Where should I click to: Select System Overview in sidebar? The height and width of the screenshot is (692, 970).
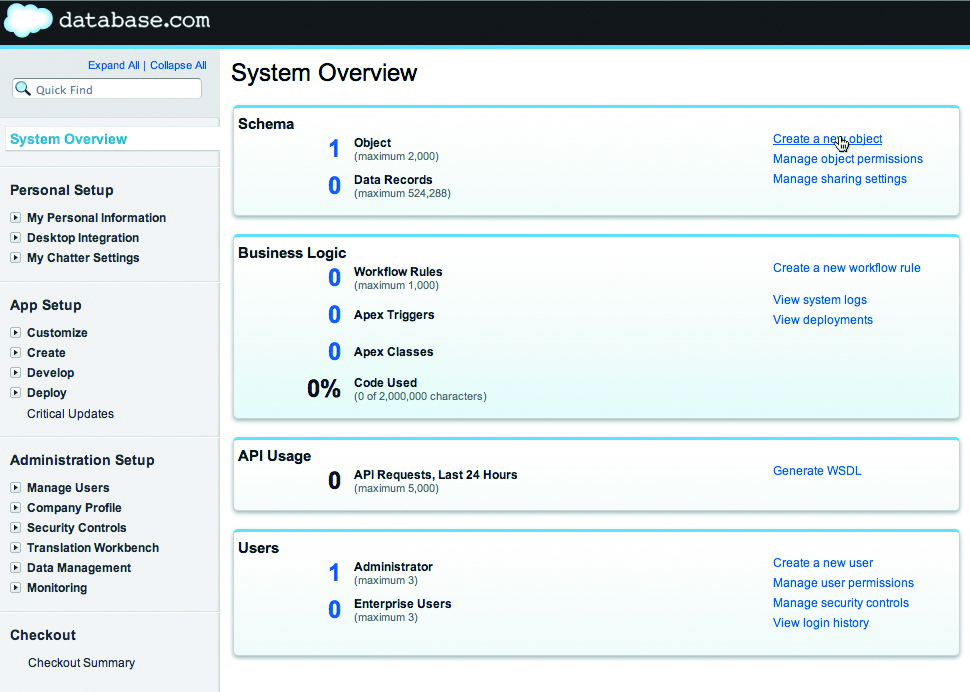pyautogui.click(x=69, y=139)
